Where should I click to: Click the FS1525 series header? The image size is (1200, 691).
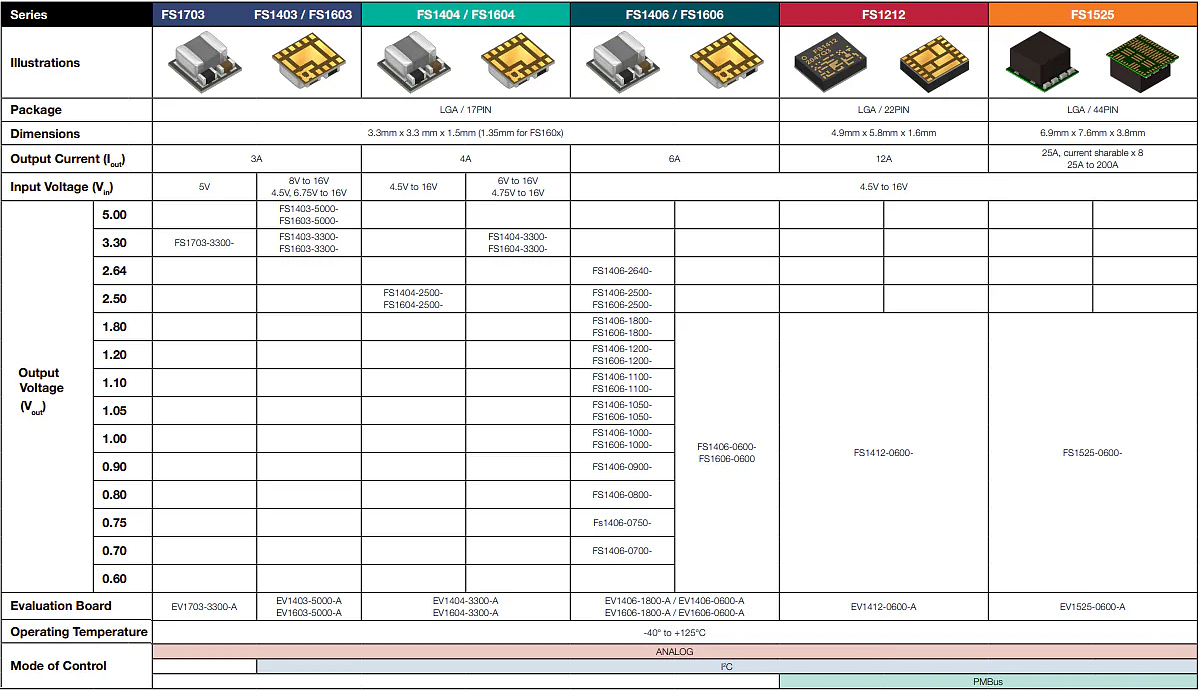pyautogui.click(x=1092, y=14)
